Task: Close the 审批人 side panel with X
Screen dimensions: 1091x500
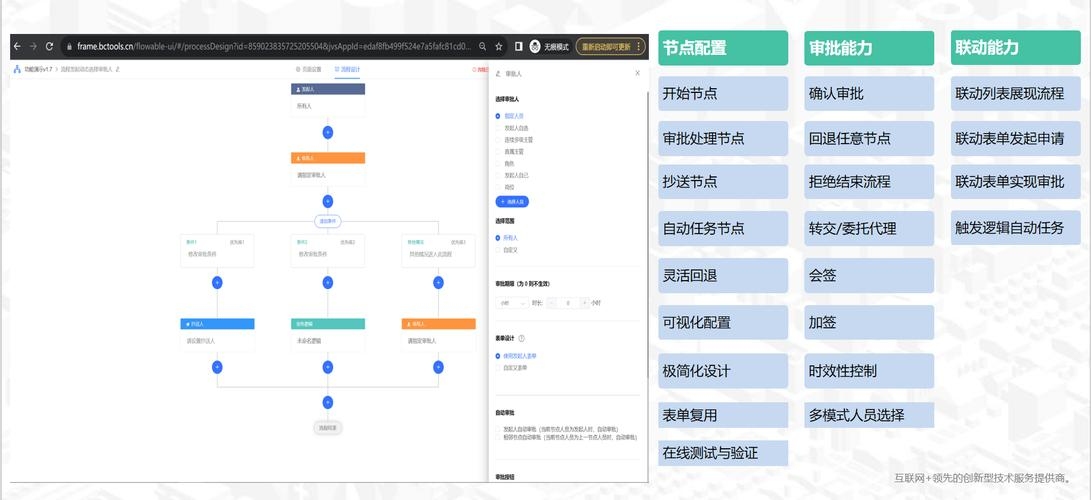Action: (x=638, y=73)
